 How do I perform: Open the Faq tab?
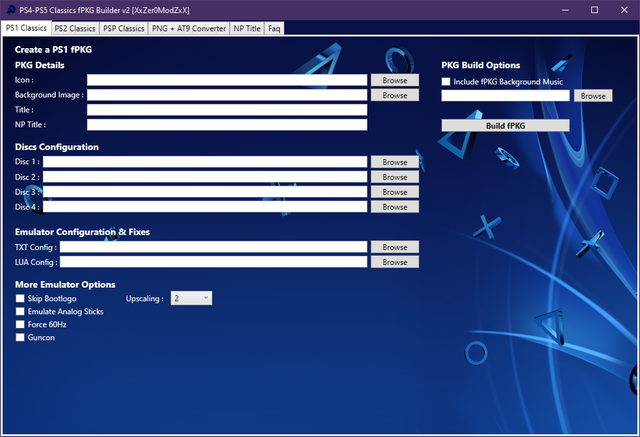274,29
